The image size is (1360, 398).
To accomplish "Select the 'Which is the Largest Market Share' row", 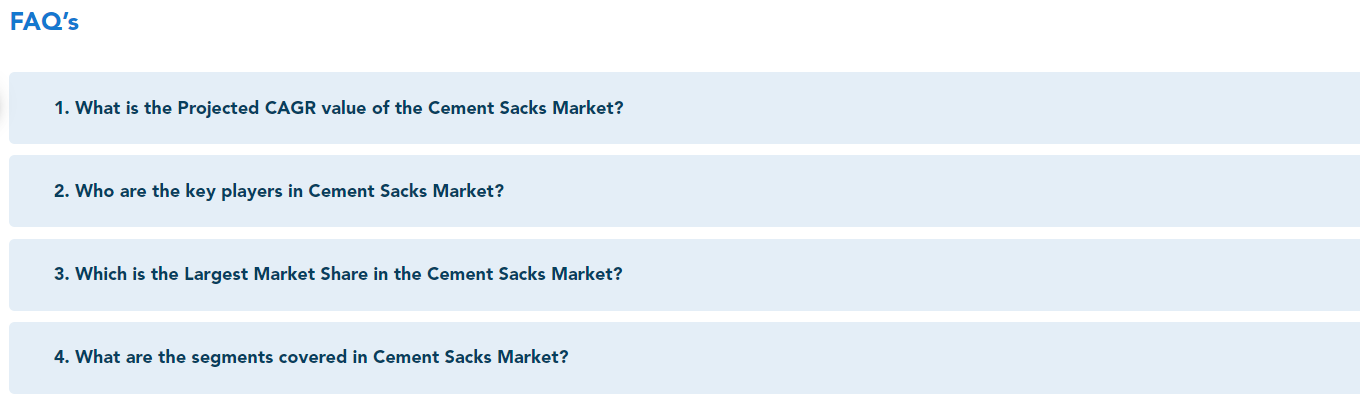I will (684, 274).
